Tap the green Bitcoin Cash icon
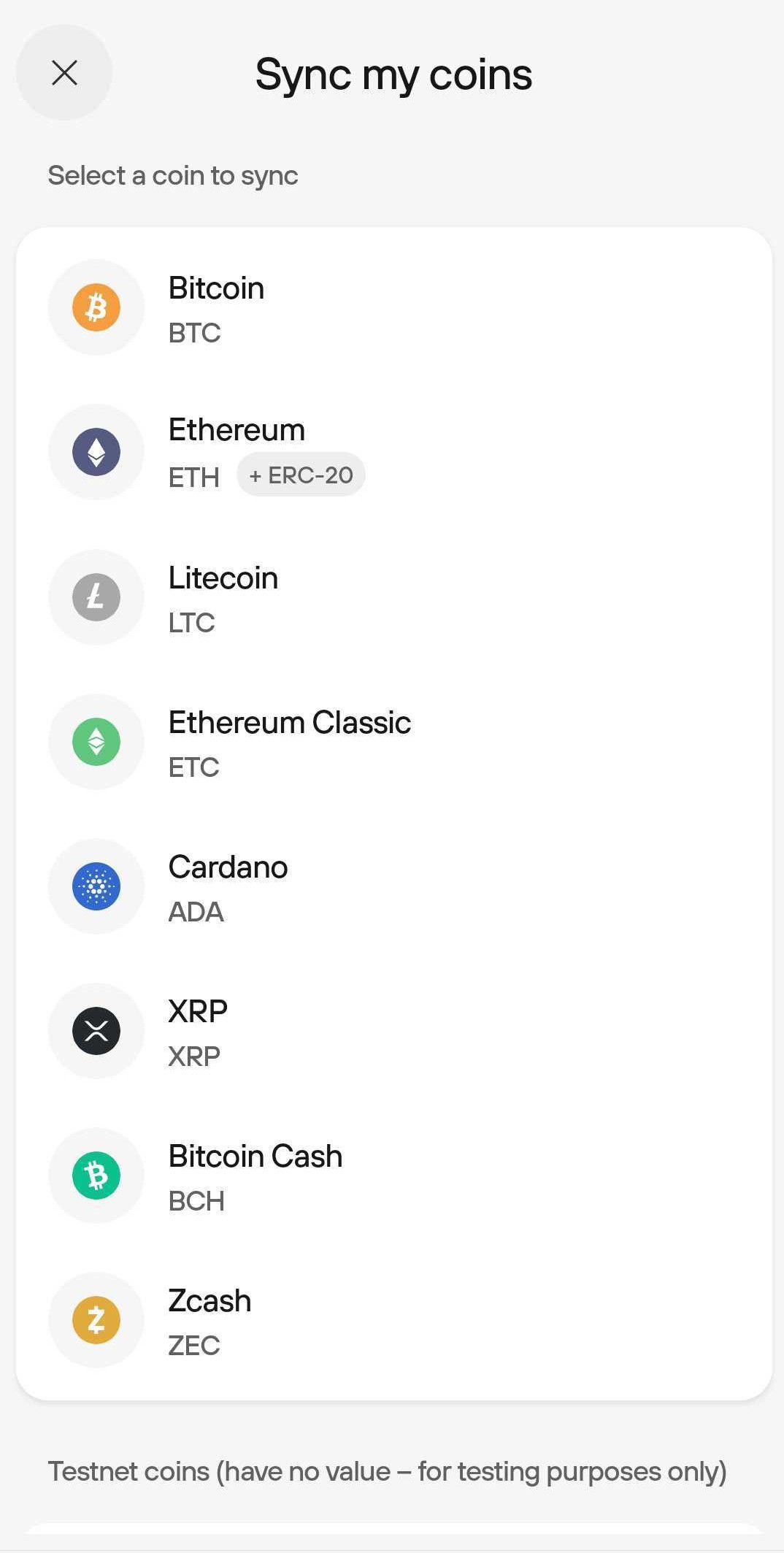The height and width of the screenshot is (1553, 784). point(96,1176)
